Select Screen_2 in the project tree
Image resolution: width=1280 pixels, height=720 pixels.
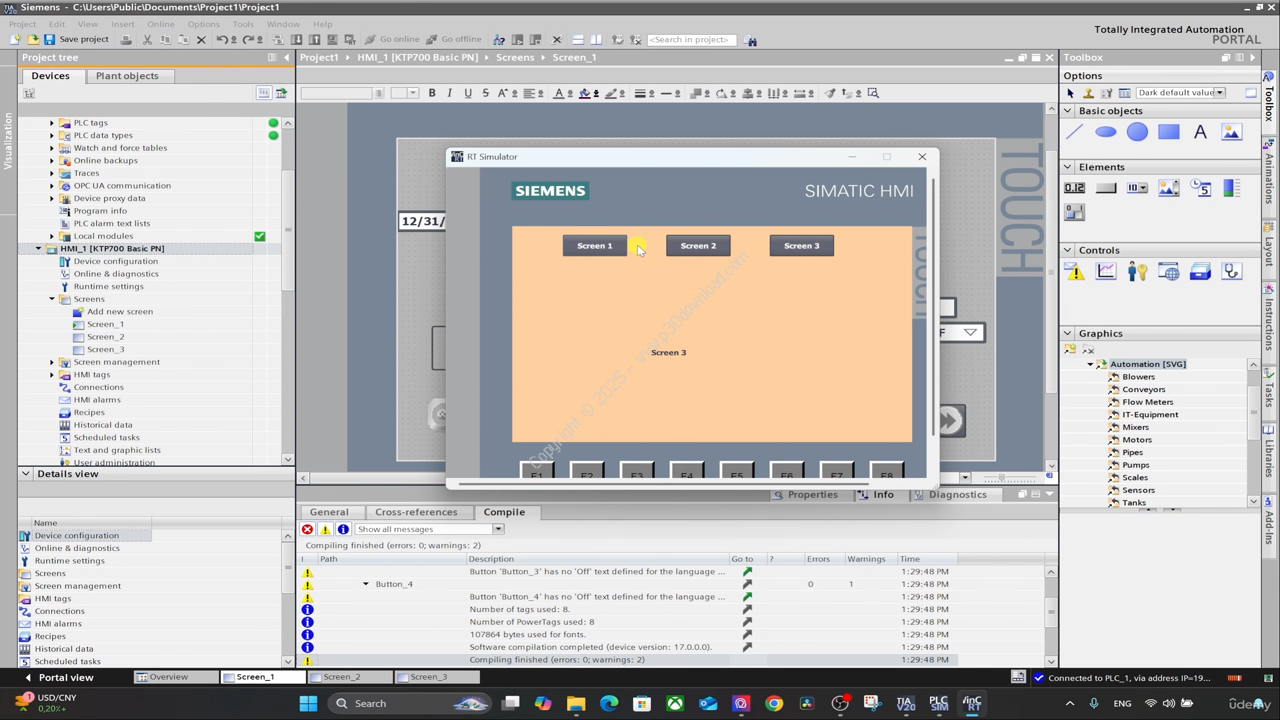[105, 337]
